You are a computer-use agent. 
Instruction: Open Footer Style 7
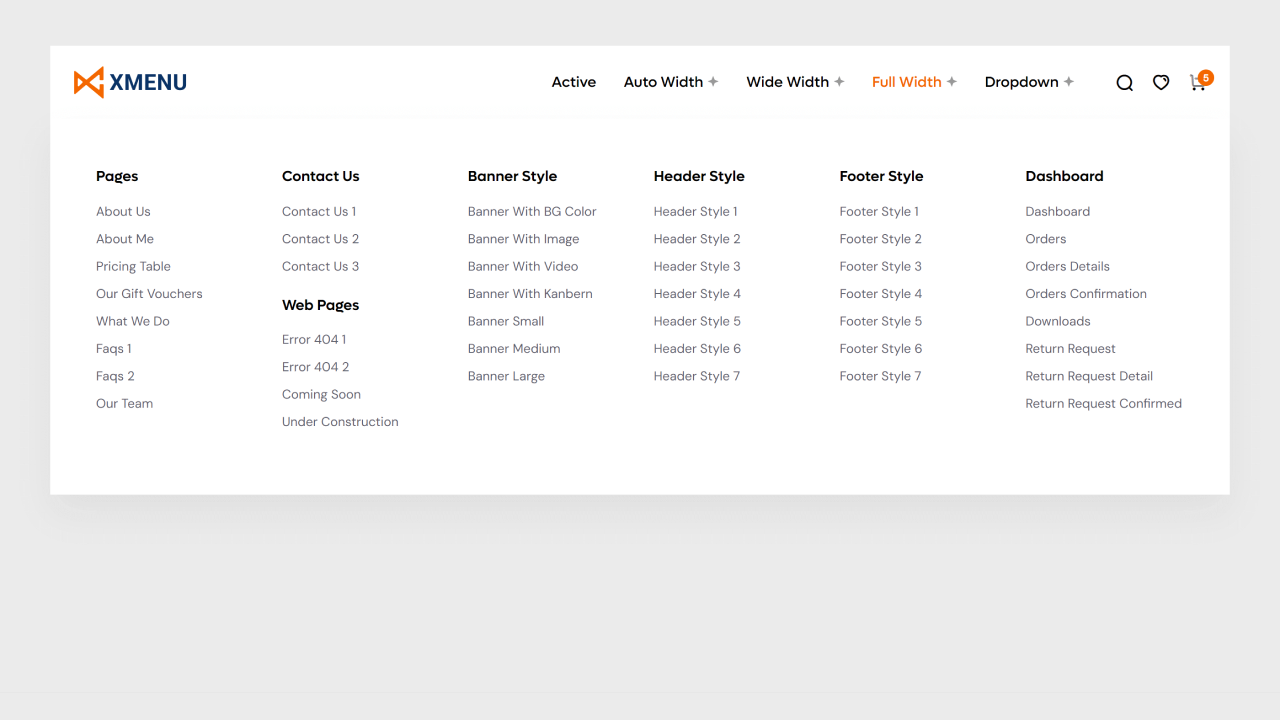[880, 375]
